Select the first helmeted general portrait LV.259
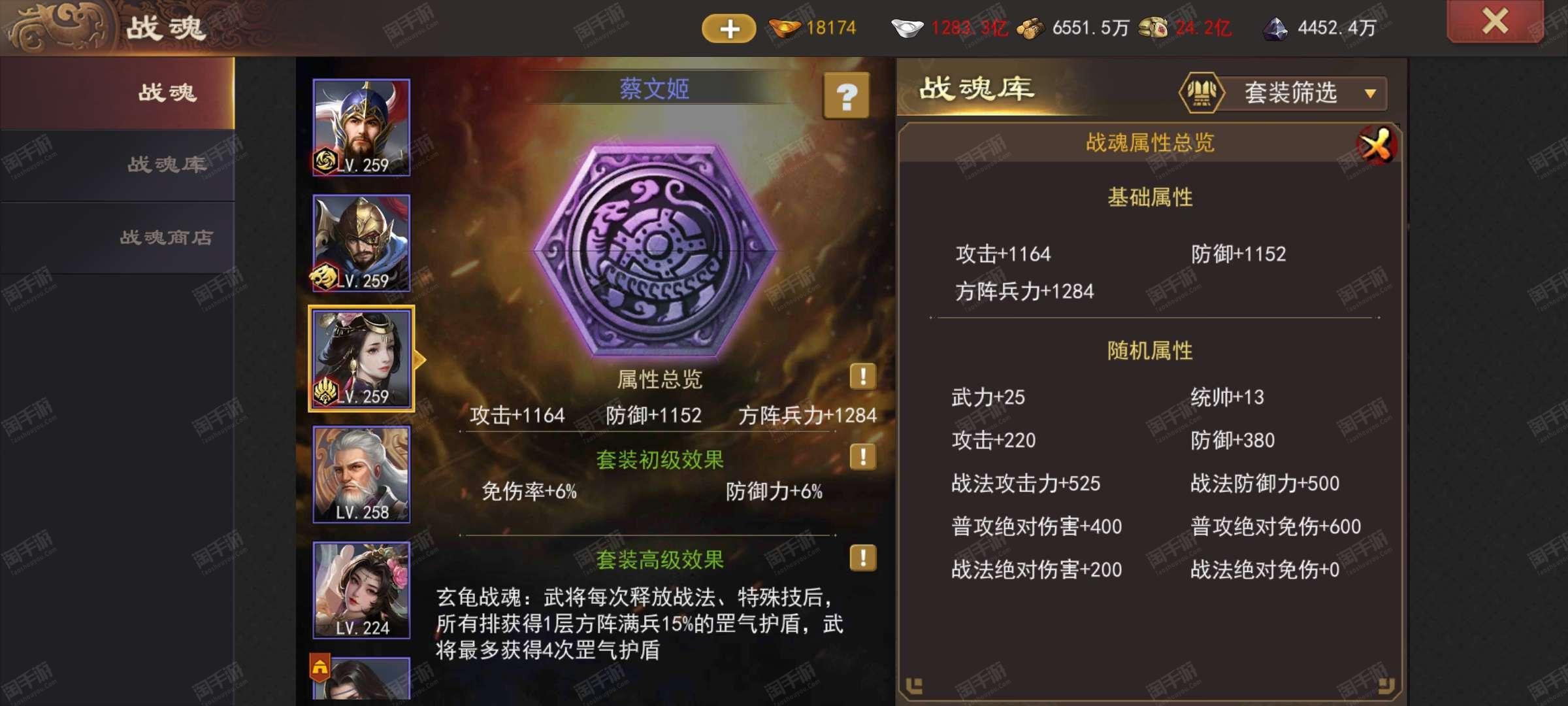 [x=361, y=127]
